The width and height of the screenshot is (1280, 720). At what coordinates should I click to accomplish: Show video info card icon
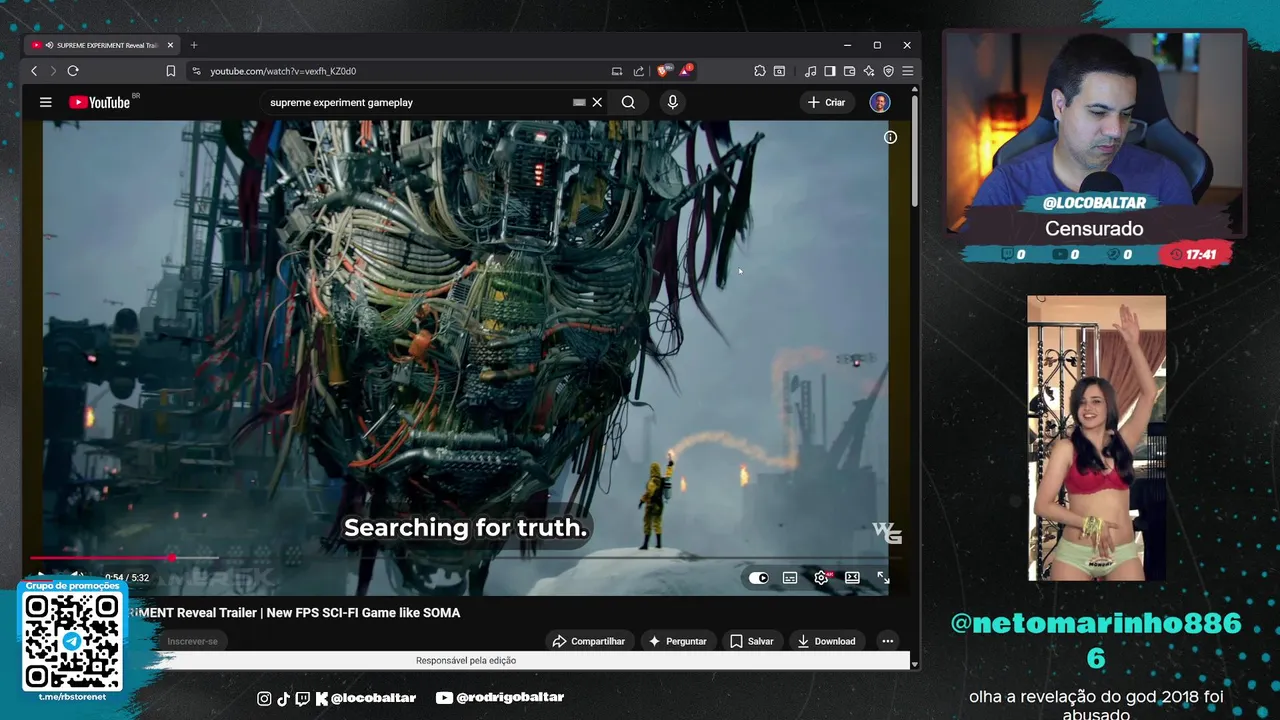[x=890, y=137]
